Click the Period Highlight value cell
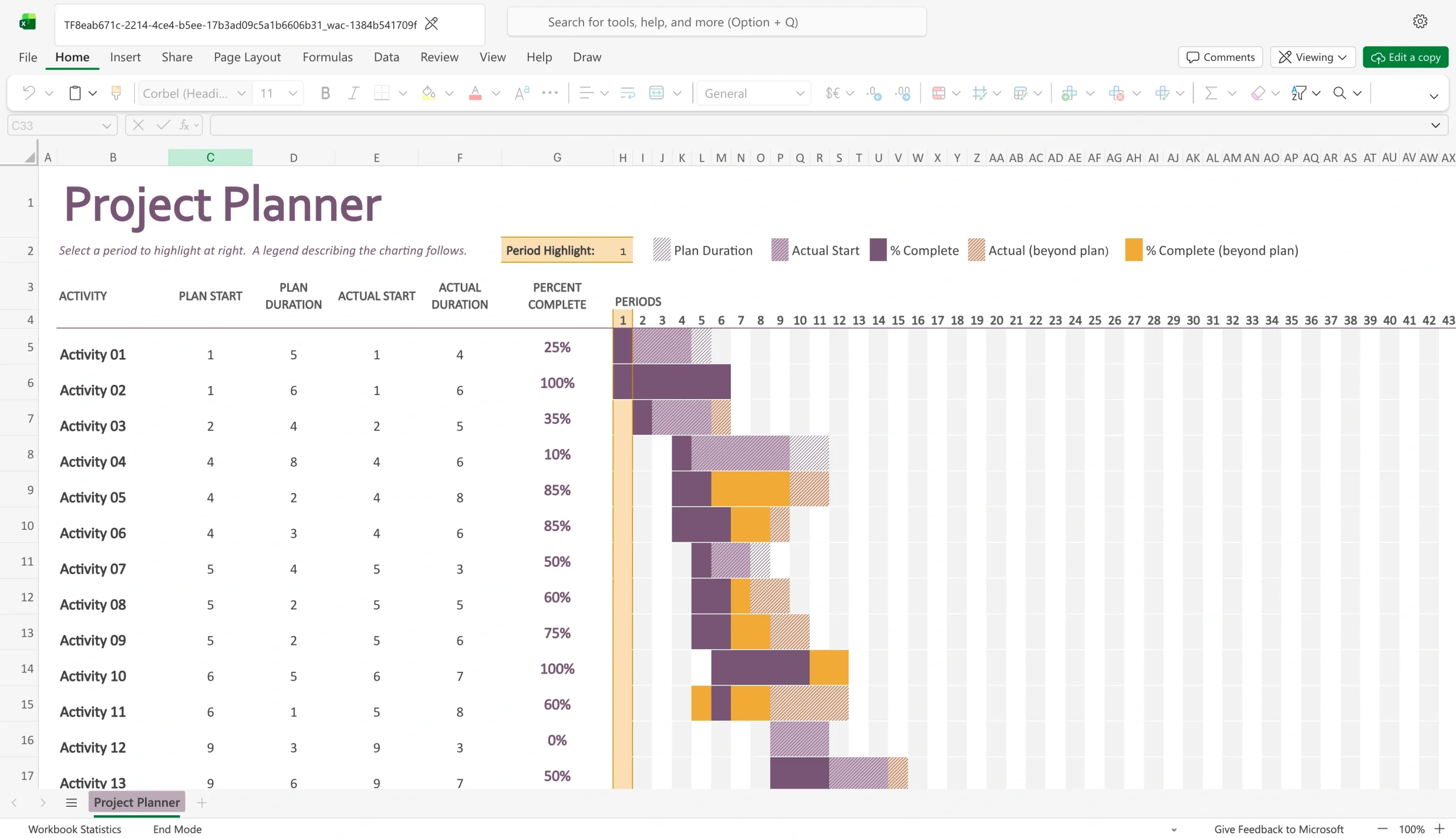Viewport: 1456px width, 838px height. pyautogui.click(x=623, y=250)
